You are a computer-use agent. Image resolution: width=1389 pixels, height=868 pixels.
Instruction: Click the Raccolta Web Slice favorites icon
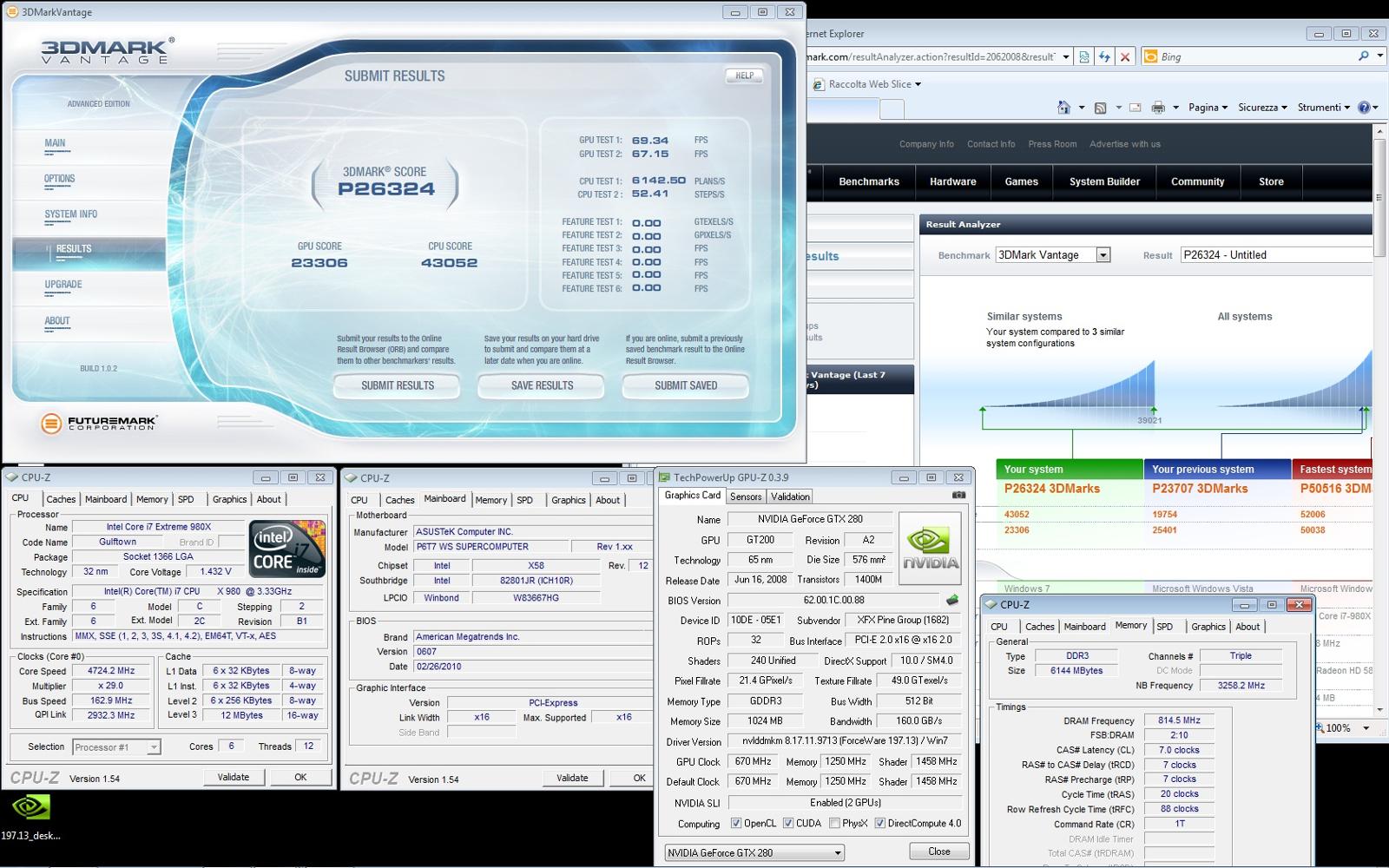click(x=819, y=84)
